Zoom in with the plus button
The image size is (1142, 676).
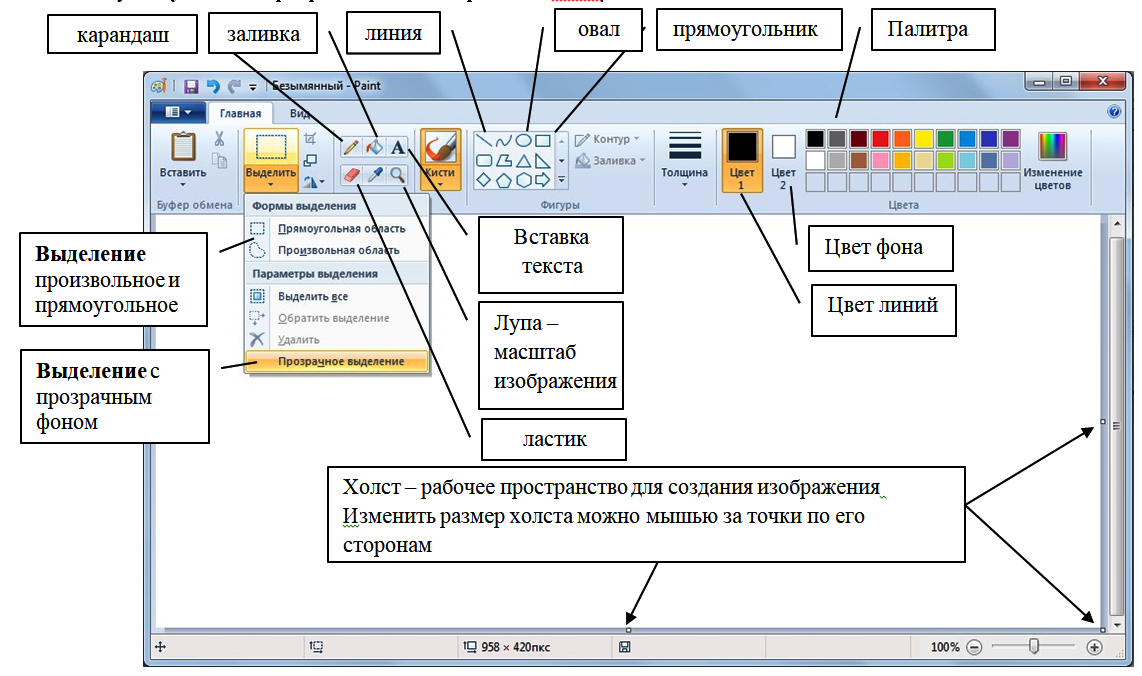click(1094, 647)
